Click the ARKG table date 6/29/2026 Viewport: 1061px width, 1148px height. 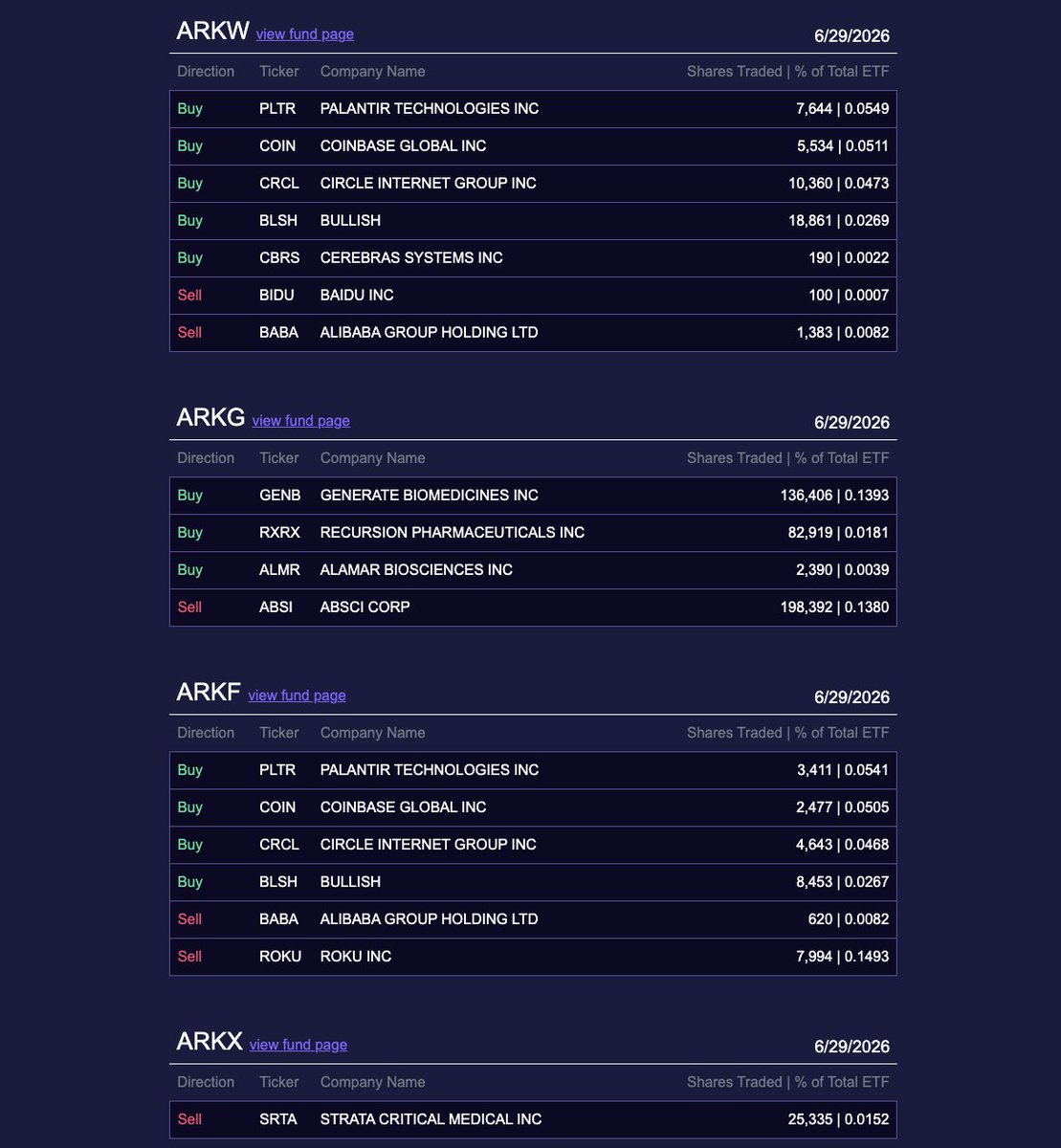(x=851, y=423)
